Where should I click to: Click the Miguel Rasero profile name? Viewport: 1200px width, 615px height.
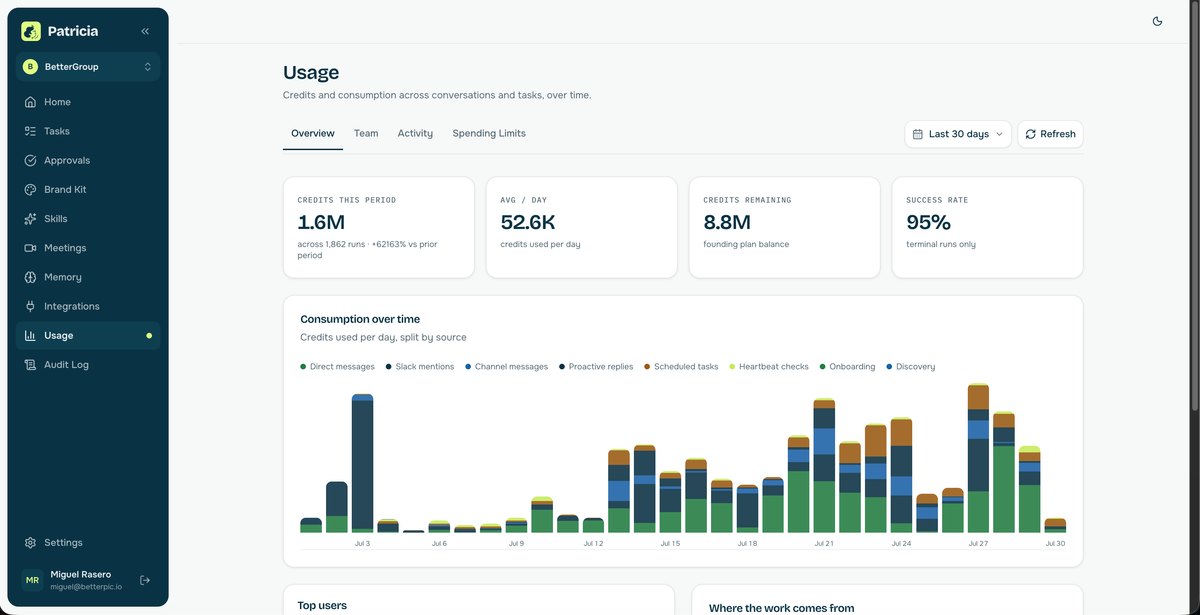81,574
